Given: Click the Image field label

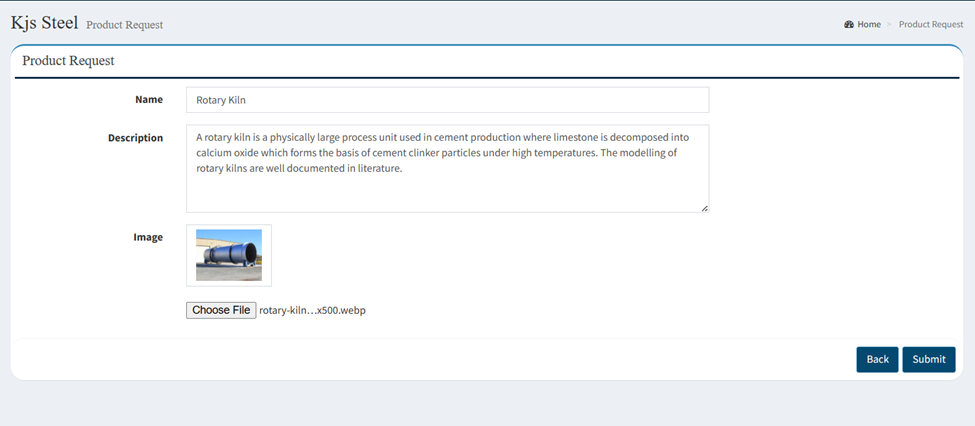Looking at the screenshot, I should pos(148,237).
